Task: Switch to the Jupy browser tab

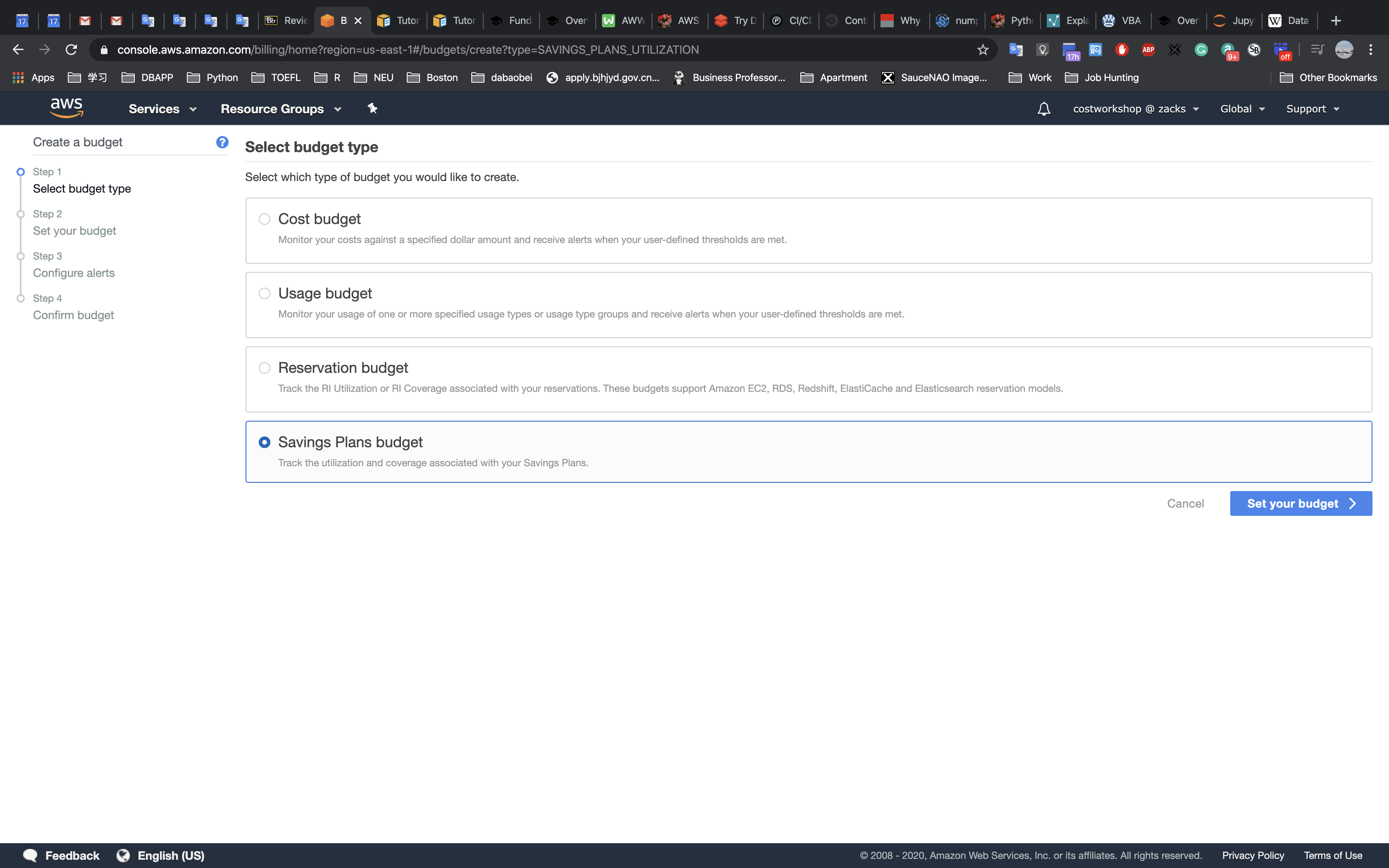Action: (x=1234, y=21)
